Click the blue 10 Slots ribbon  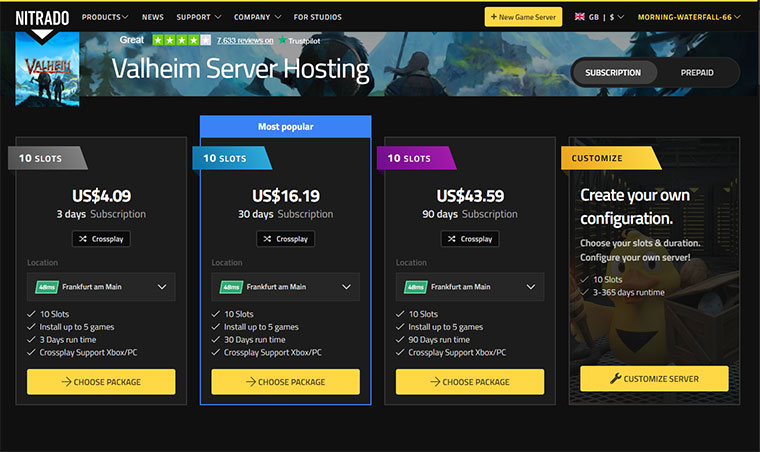tap(232, 158)
